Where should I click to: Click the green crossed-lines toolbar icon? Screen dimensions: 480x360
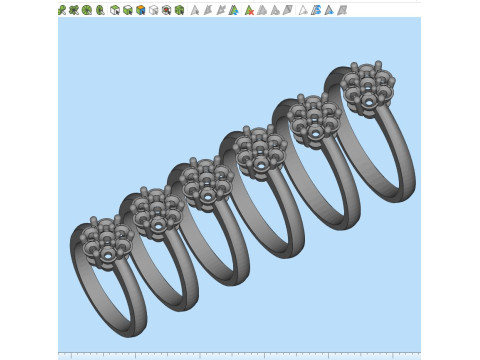click(74, 10)
